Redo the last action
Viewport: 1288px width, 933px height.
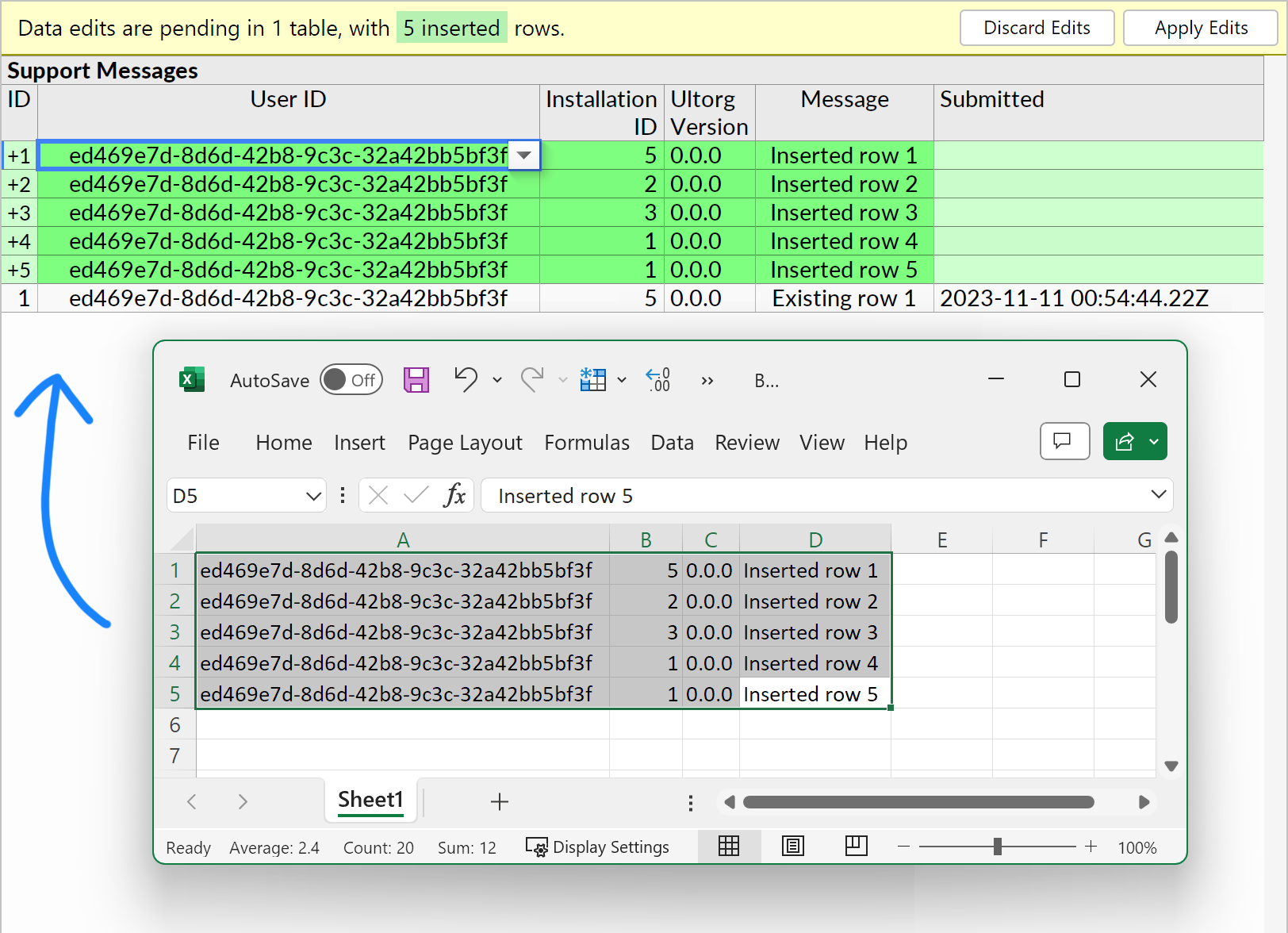tap(532, 380)
